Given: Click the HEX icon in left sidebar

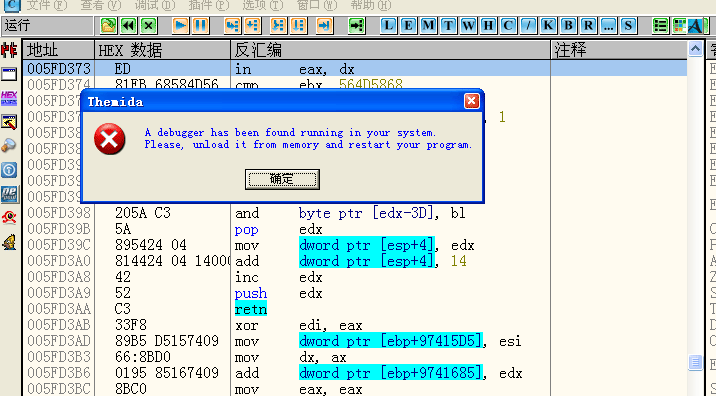Looking at the screenshot, I should (x=9, y=98).
